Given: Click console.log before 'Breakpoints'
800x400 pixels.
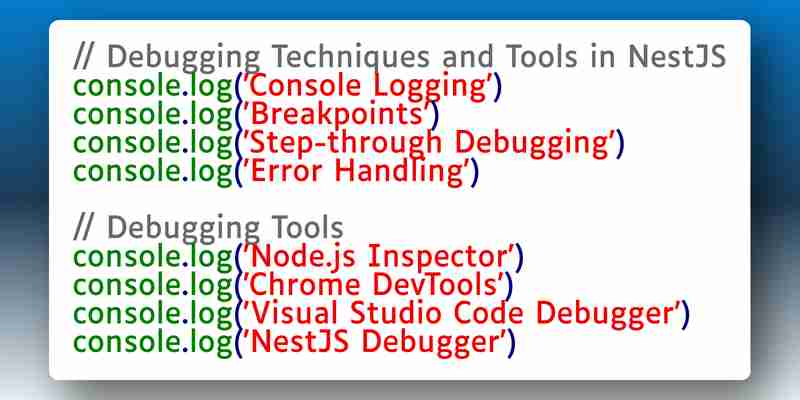Looking at the screenshot, I should (153, 115).
